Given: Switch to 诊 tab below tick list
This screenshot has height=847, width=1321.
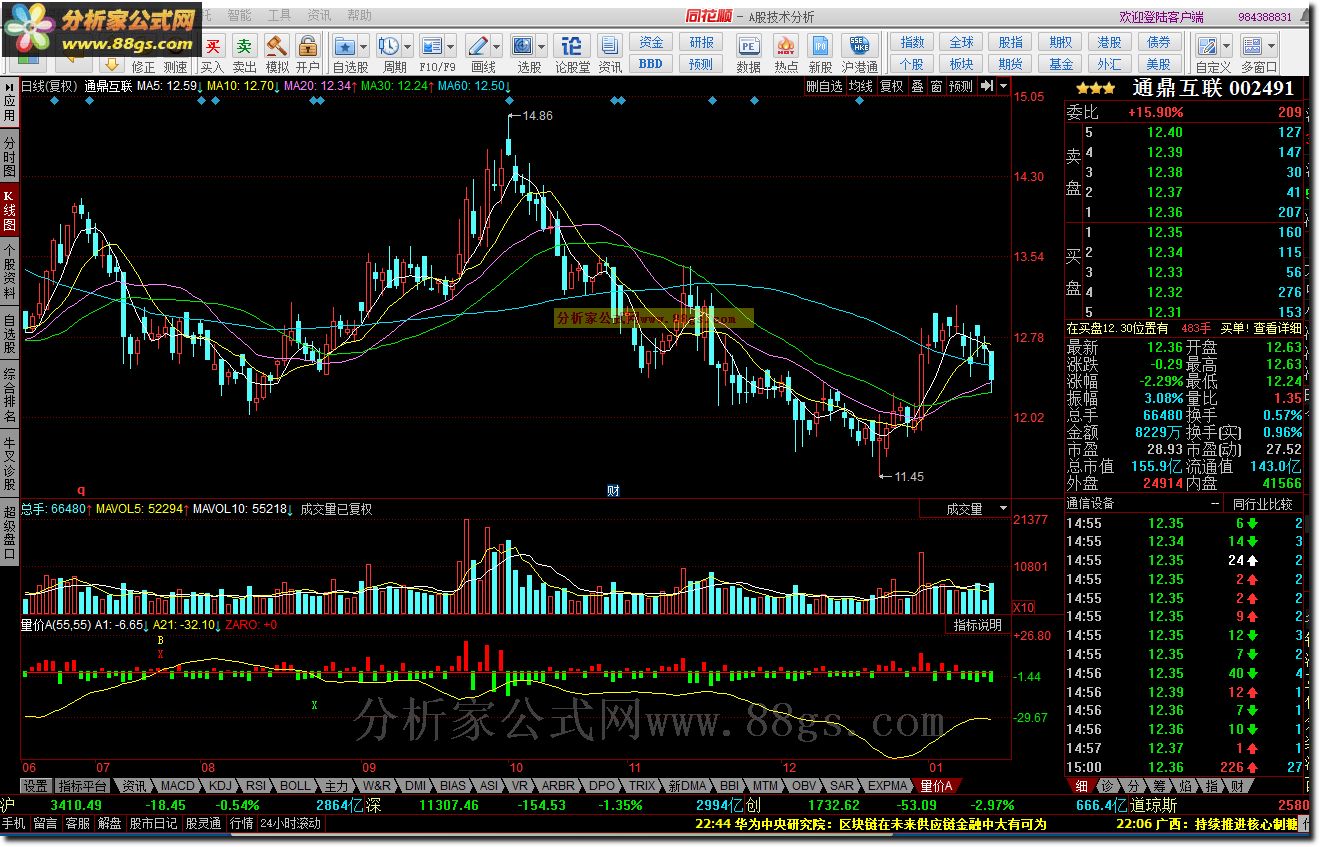Looking at the screenshot, I should 1110,786.
